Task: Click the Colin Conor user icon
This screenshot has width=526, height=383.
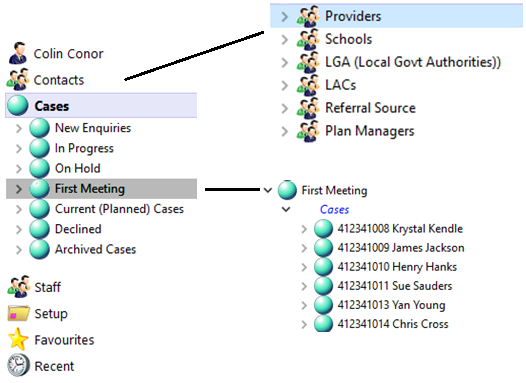Action: pyautogui.click(x=18, y=53)
